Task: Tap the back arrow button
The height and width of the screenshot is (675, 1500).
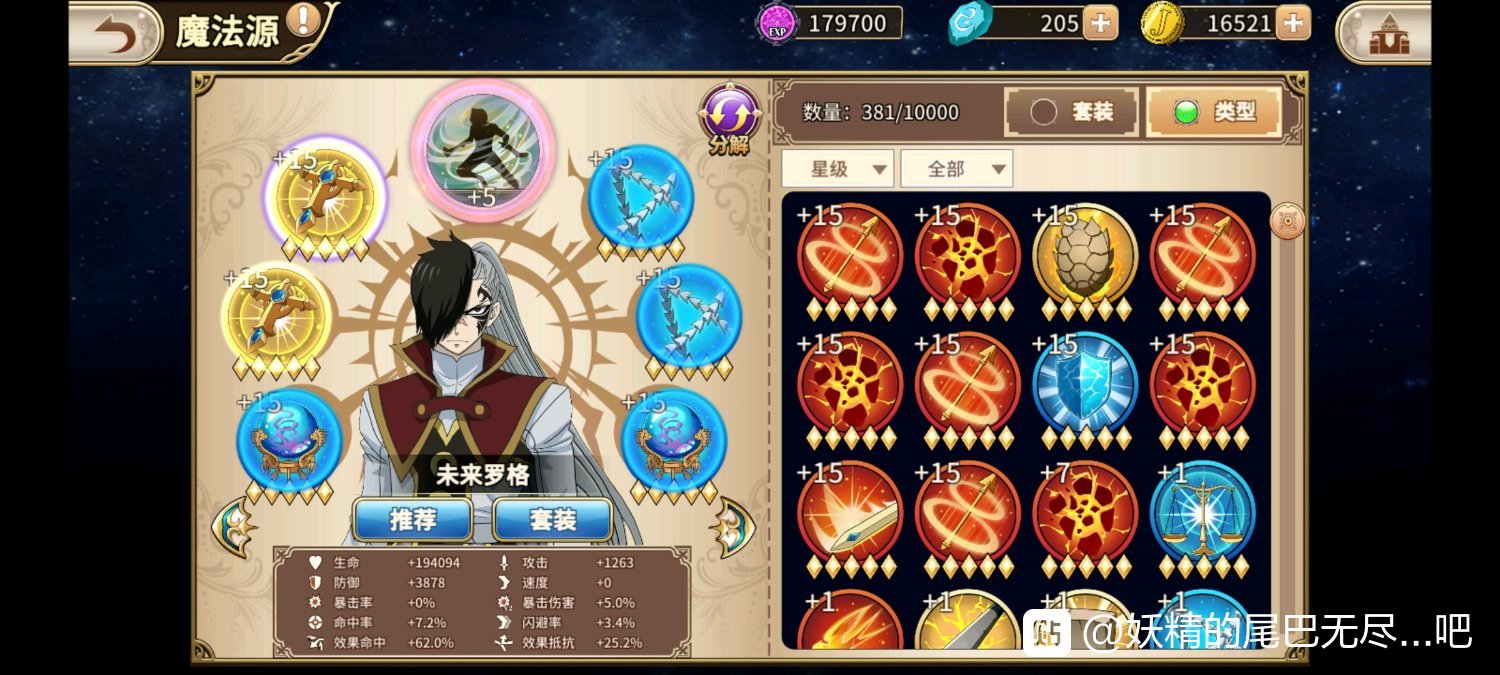Action: click(115, 33)
